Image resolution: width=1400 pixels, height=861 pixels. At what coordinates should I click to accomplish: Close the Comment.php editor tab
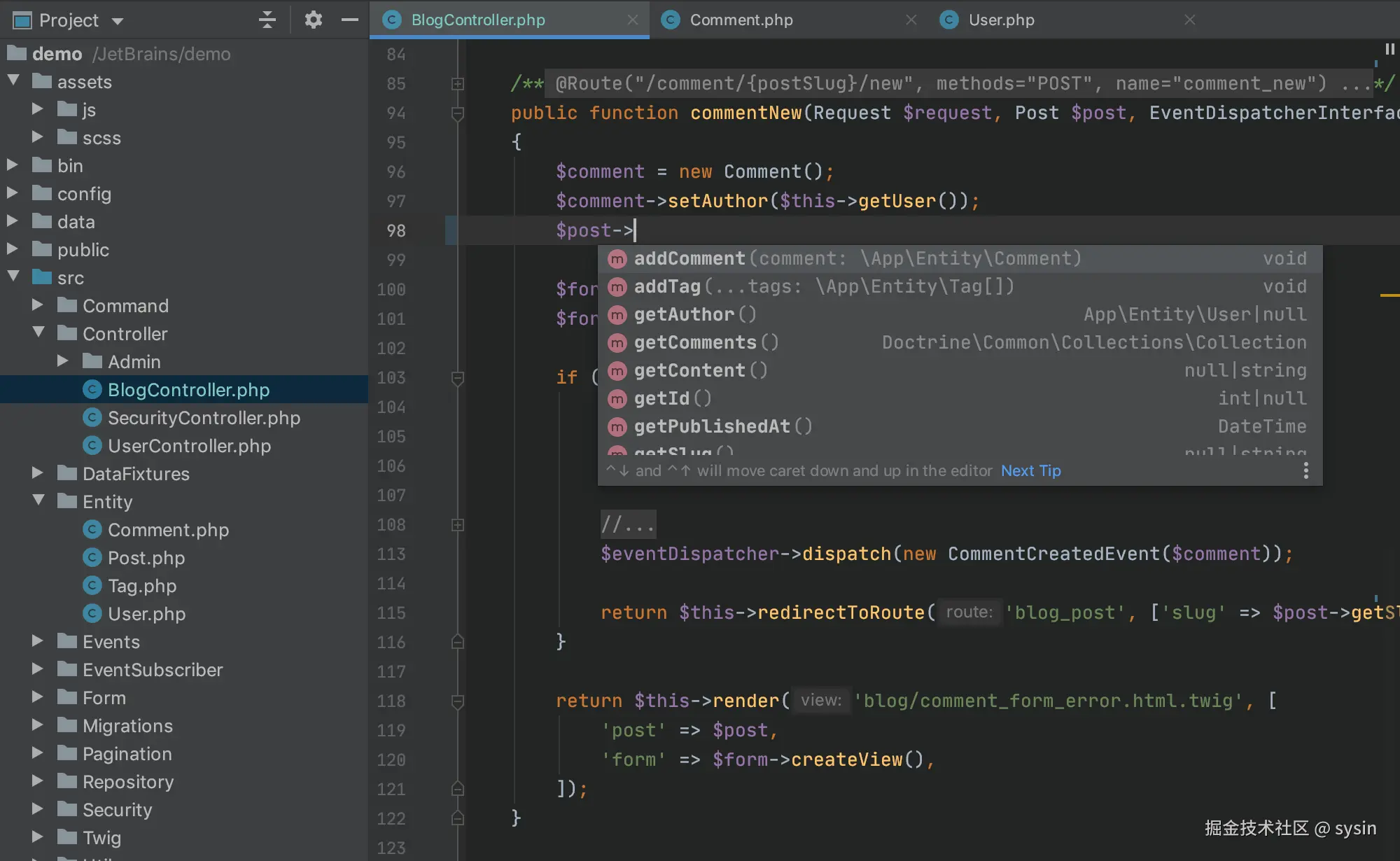[911, 20]
